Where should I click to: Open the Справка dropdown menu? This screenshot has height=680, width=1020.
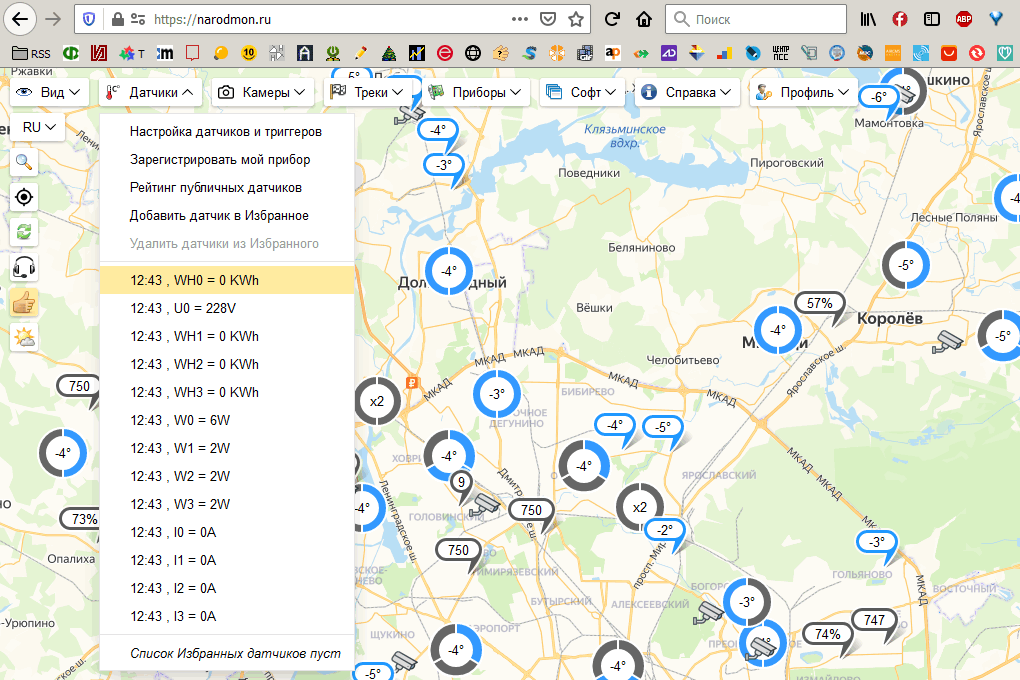(688, 92)
